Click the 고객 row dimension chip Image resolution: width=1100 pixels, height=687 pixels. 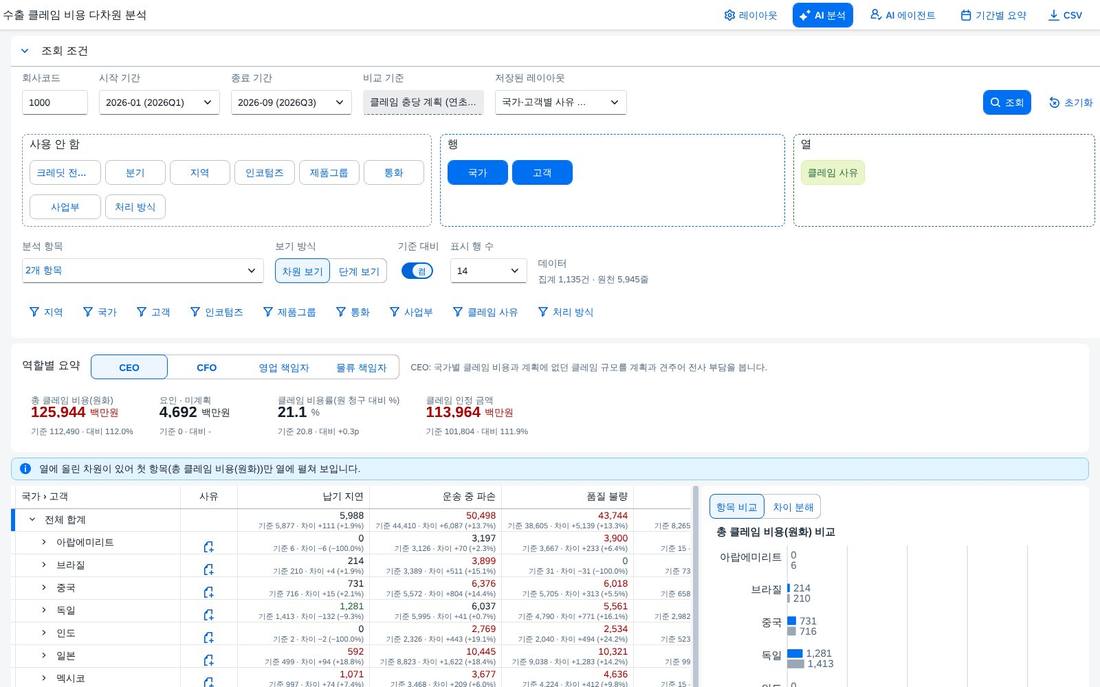(x=542, y=173)
